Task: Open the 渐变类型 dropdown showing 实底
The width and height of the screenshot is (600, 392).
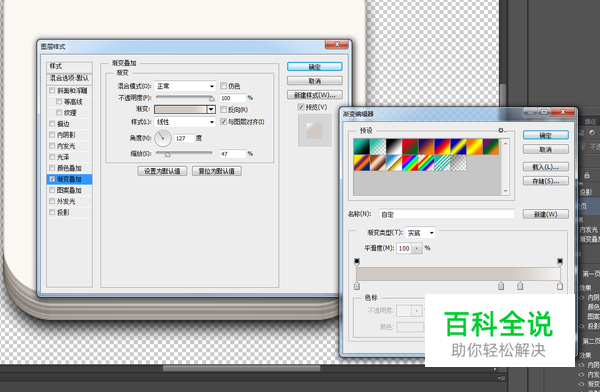Action: coord(420,233)
